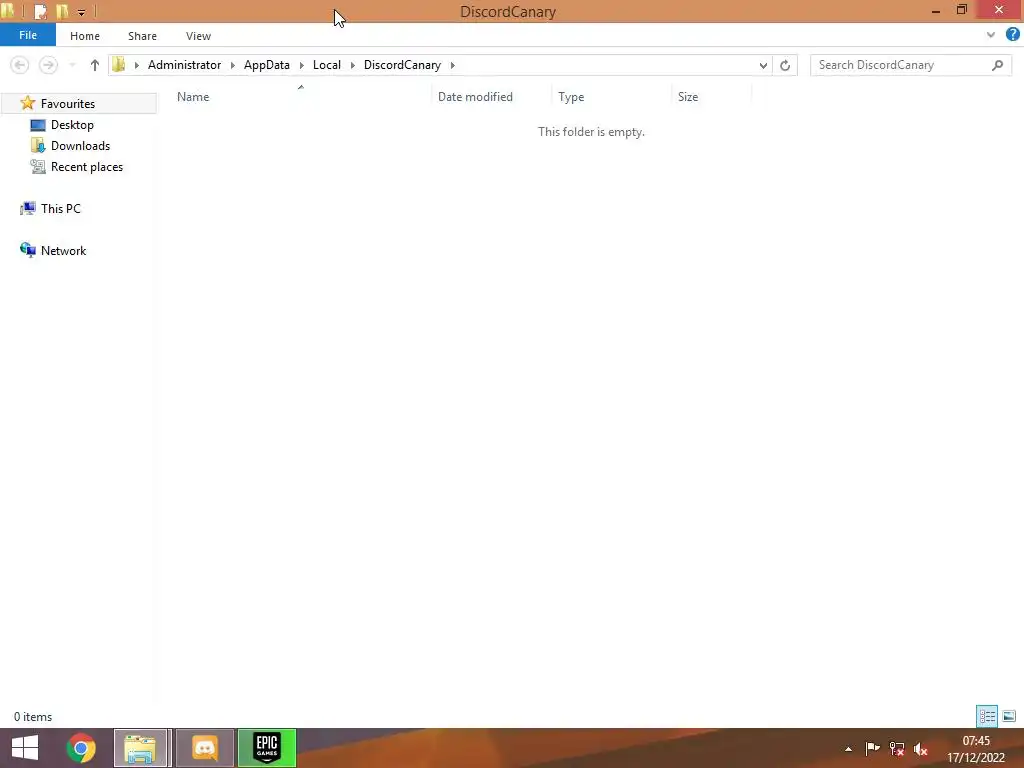Sort by the Name column header
The height and width of the screenshot is (768, 1024).
193,97
